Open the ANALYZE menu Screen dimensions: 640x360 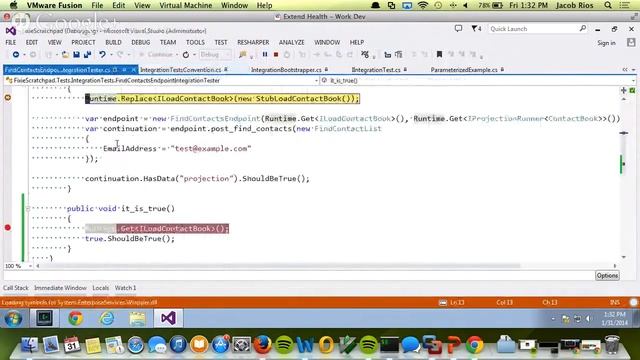[x=291, y=42]
